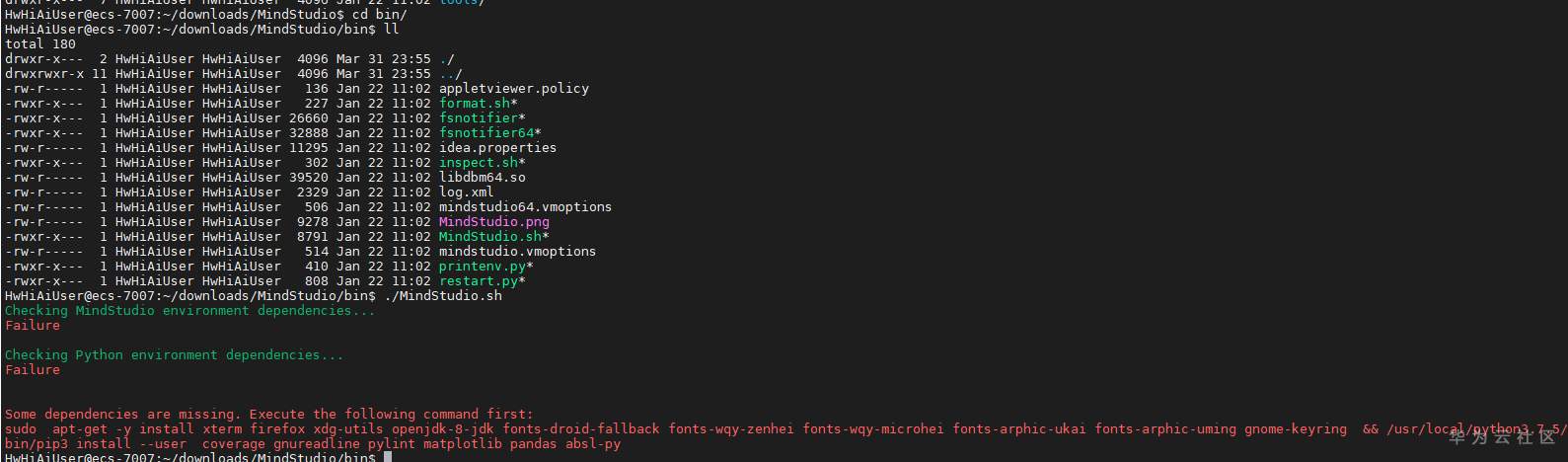Click 'Checking Python environment dependencies...' line
1568x462 pixels.
(174, 355)
